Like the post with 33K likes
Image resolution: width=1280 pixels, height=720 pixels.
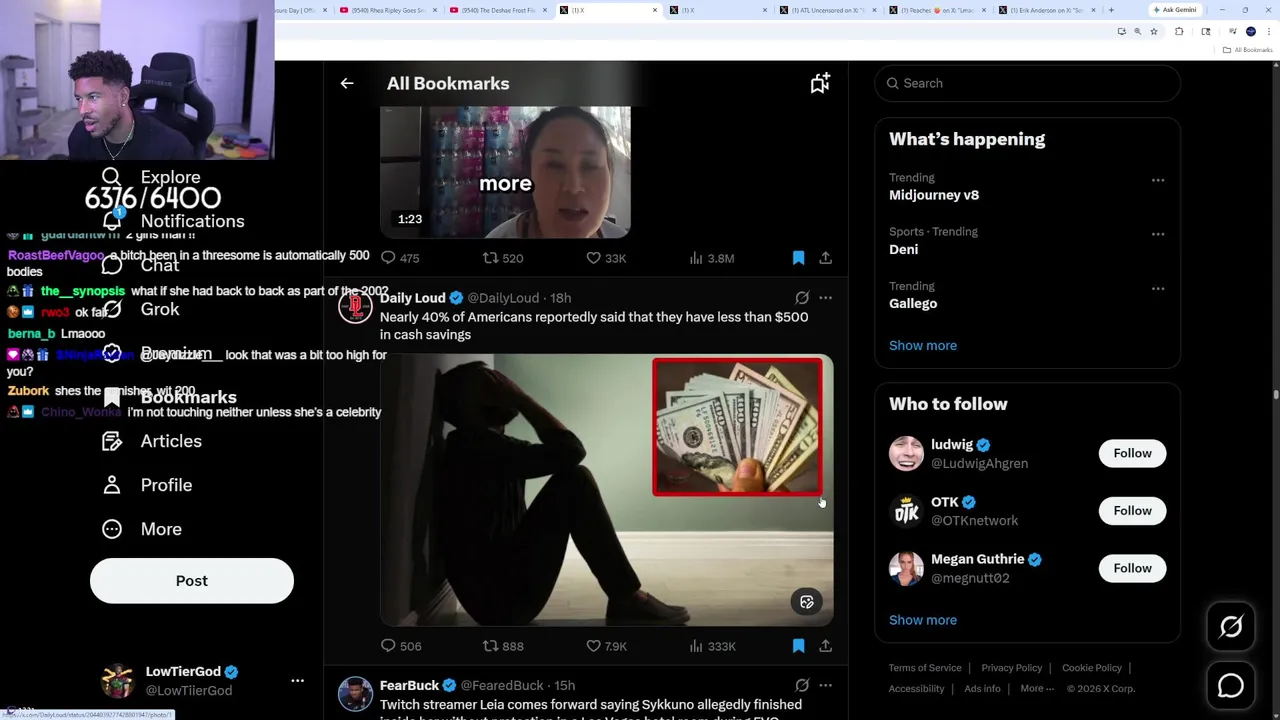[x=606, y=258]
